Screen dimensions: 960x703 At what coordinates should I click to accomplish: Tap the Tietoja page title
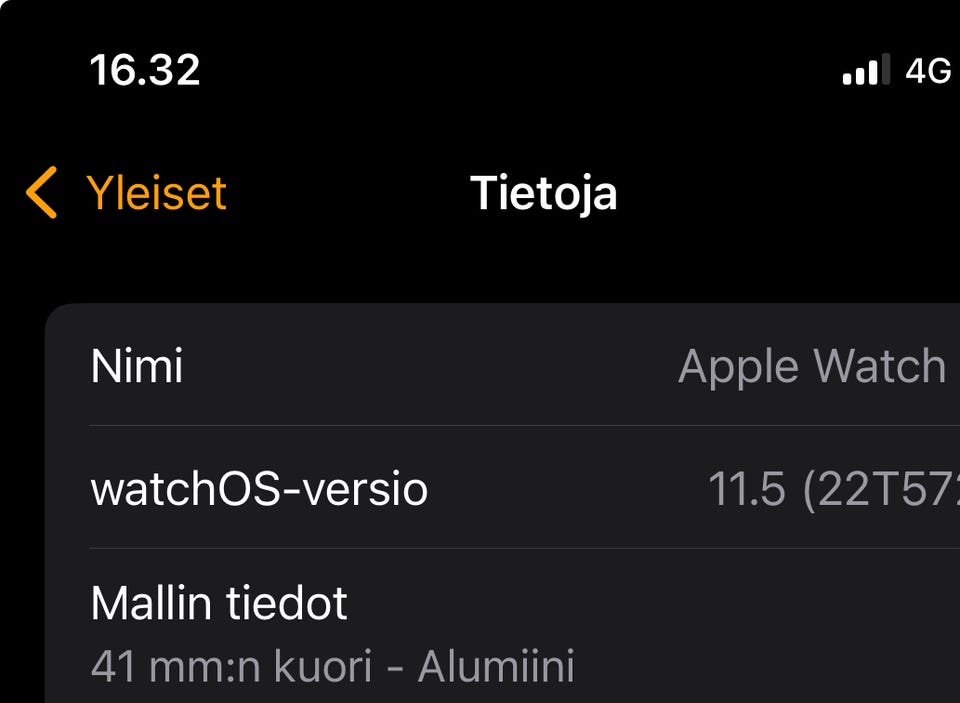544,193
